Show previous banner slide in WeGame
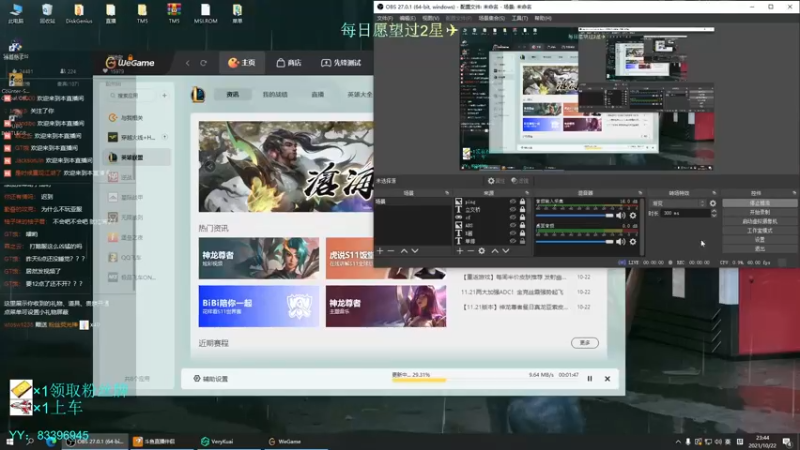This screenshot has height=450, width=800. point(210,166)
